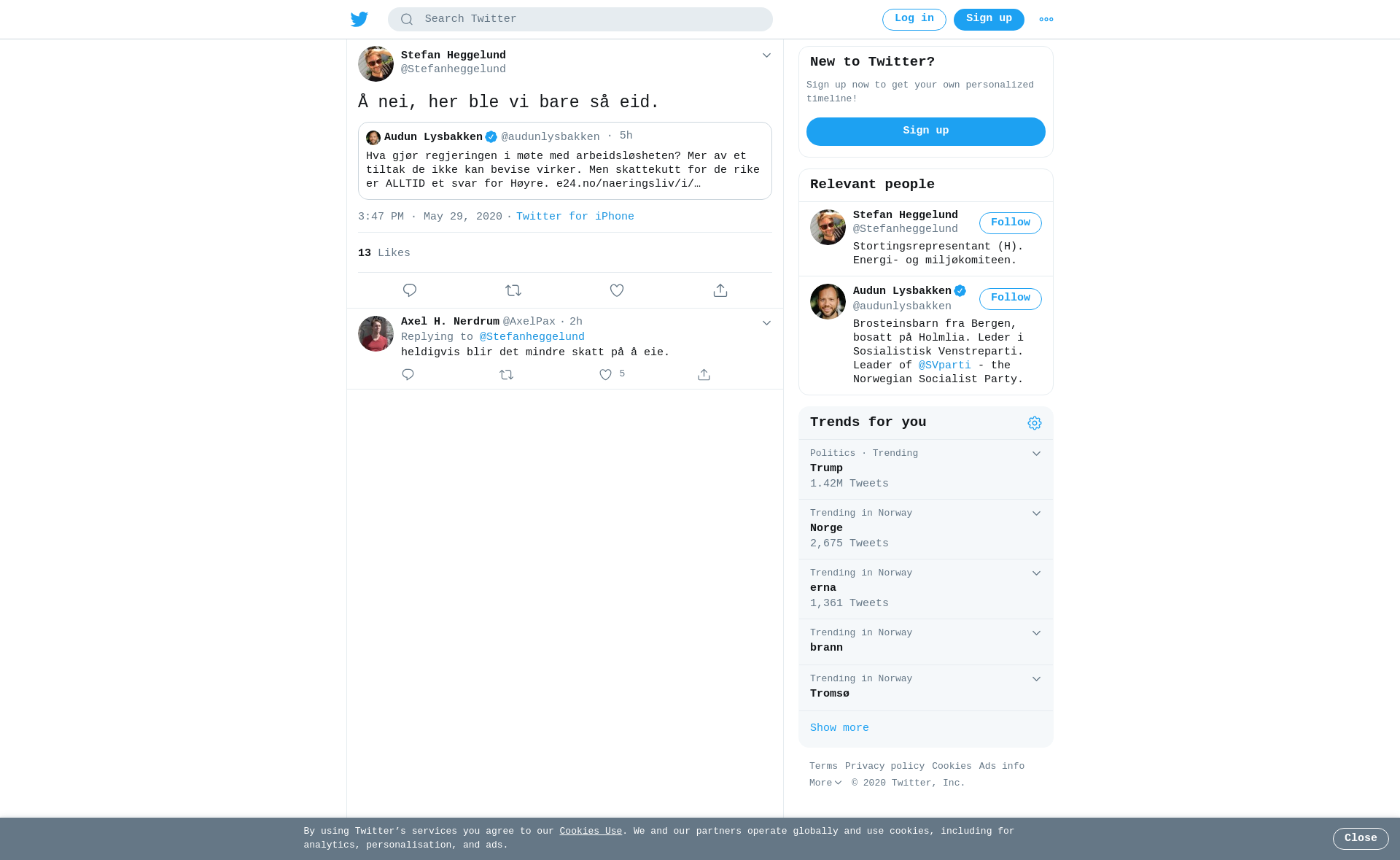Focus the Search Twitter field
1400x860 pixels.
click(580, 20)
